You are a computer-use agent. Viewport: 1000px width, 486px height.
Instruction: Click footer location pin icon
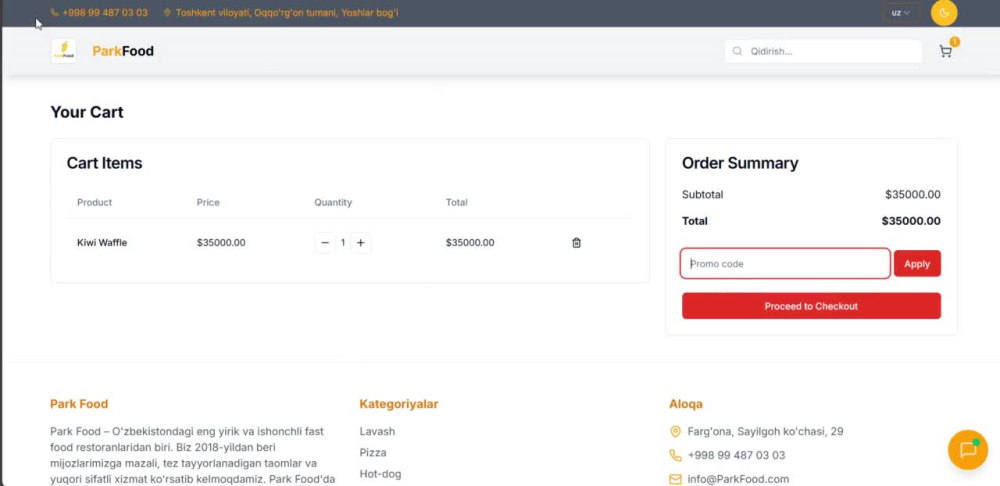click(x=675, y=432)
